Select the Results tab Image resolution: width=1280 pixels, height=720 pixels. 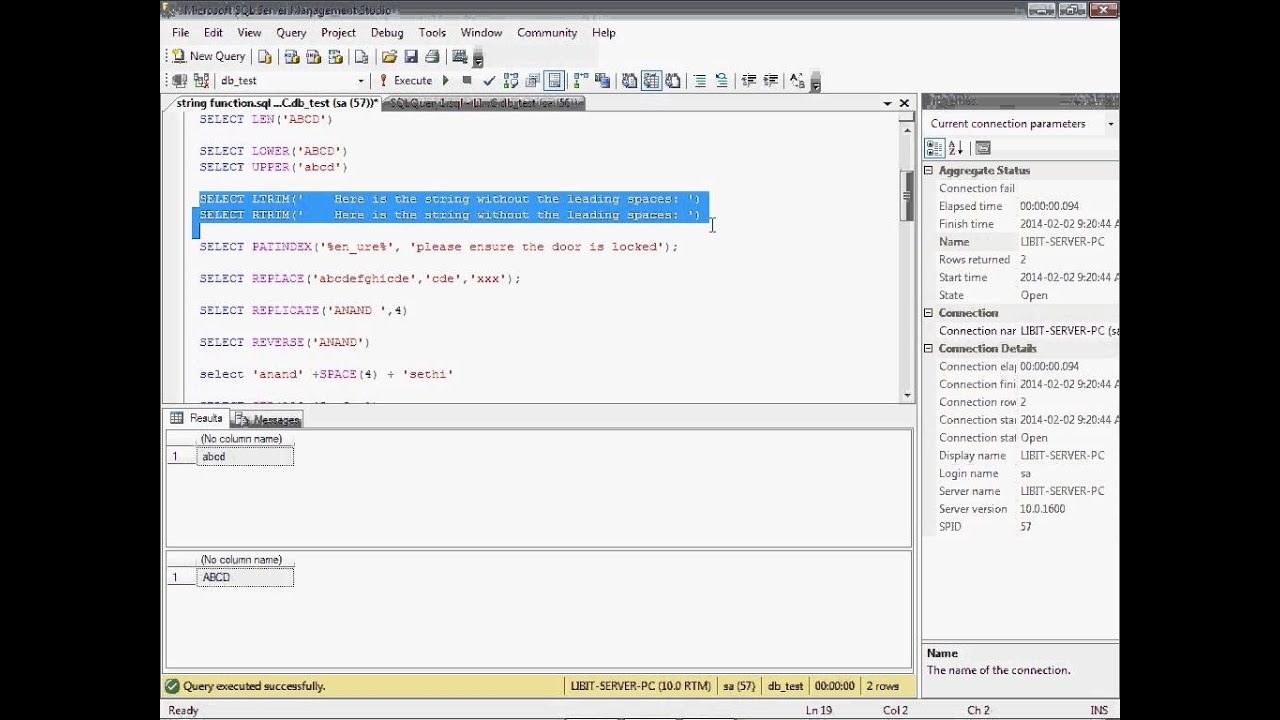tap(197, 418)
